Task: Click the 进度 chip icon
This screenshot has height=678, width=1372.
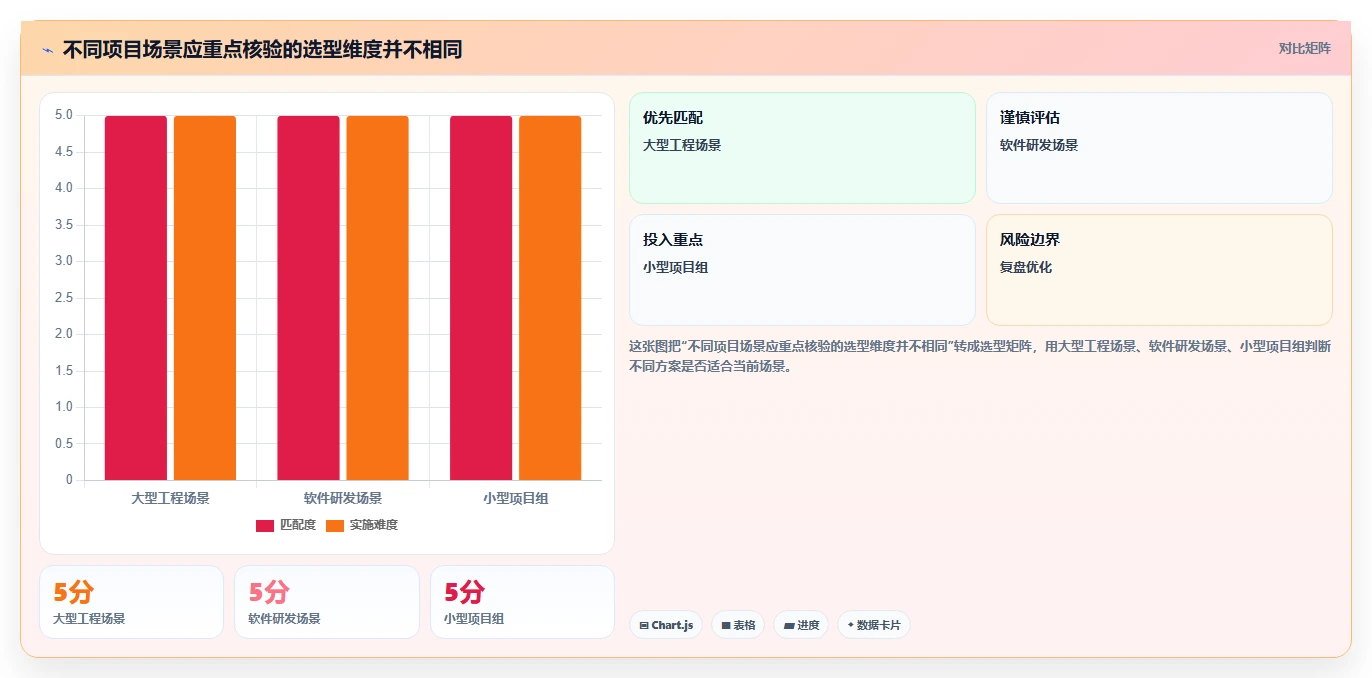Action: click(788, 625)
